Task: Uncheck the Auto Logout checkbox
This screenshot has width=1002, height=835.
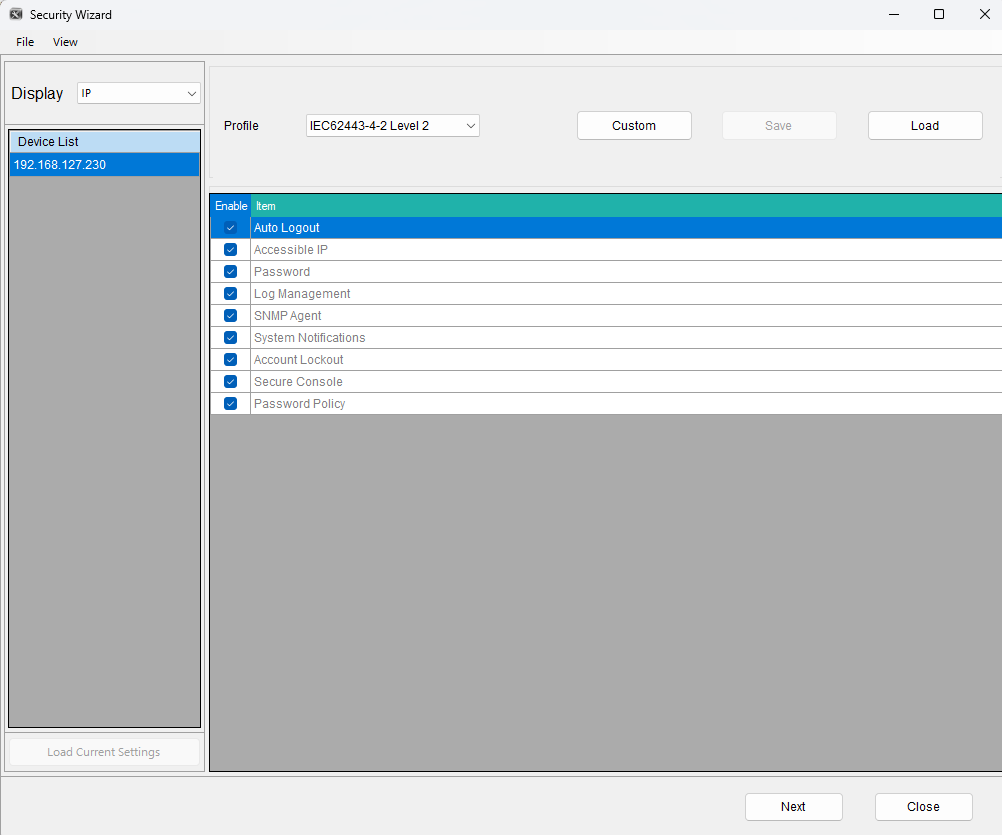Action: pyautogui.click(x=230, y=228)
